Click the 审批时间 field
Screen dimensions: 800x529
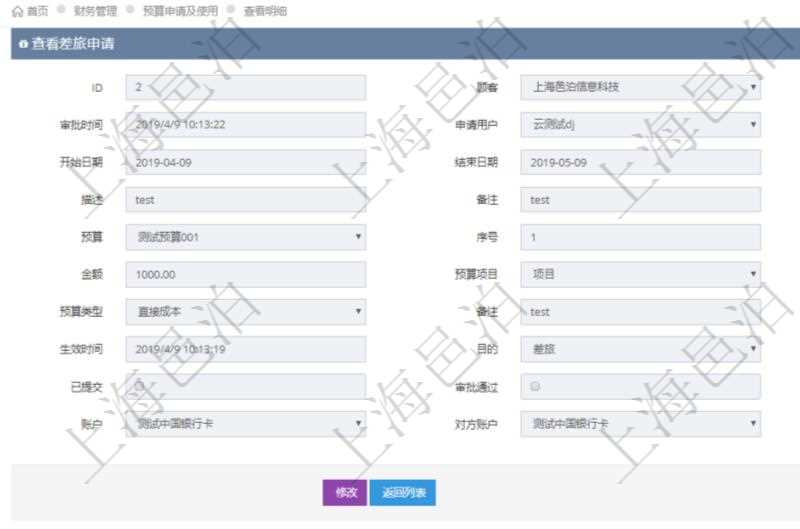click(x=245, y=124)
